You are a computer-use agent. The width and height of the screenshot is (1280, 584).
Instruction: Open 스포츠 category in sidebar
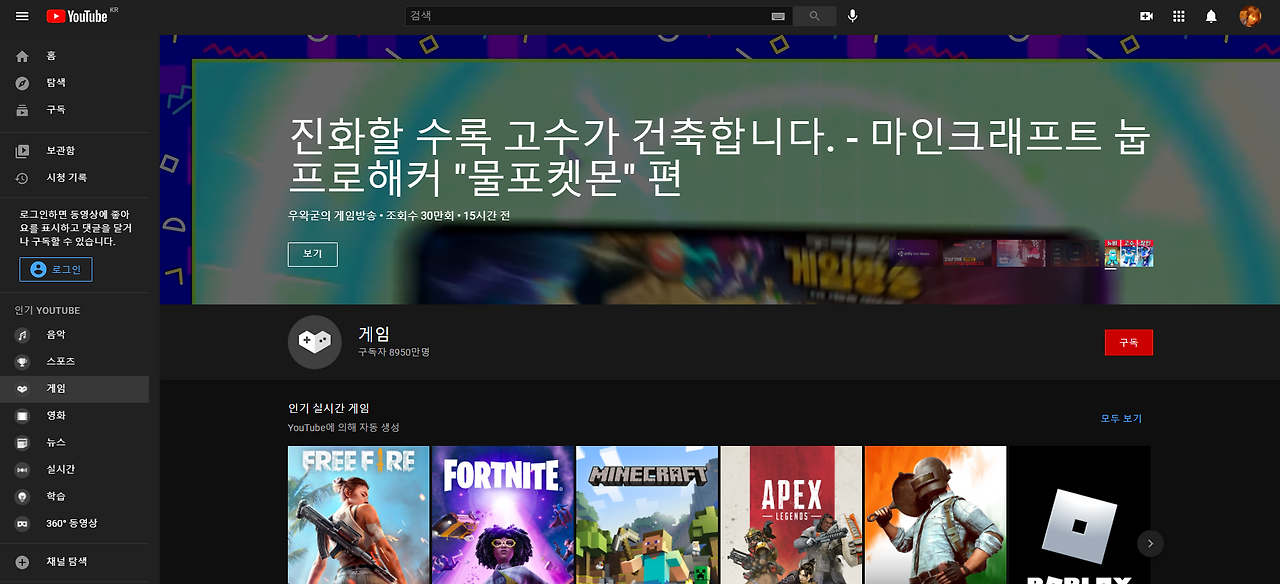pyautogui.click(x=74, y=362)
